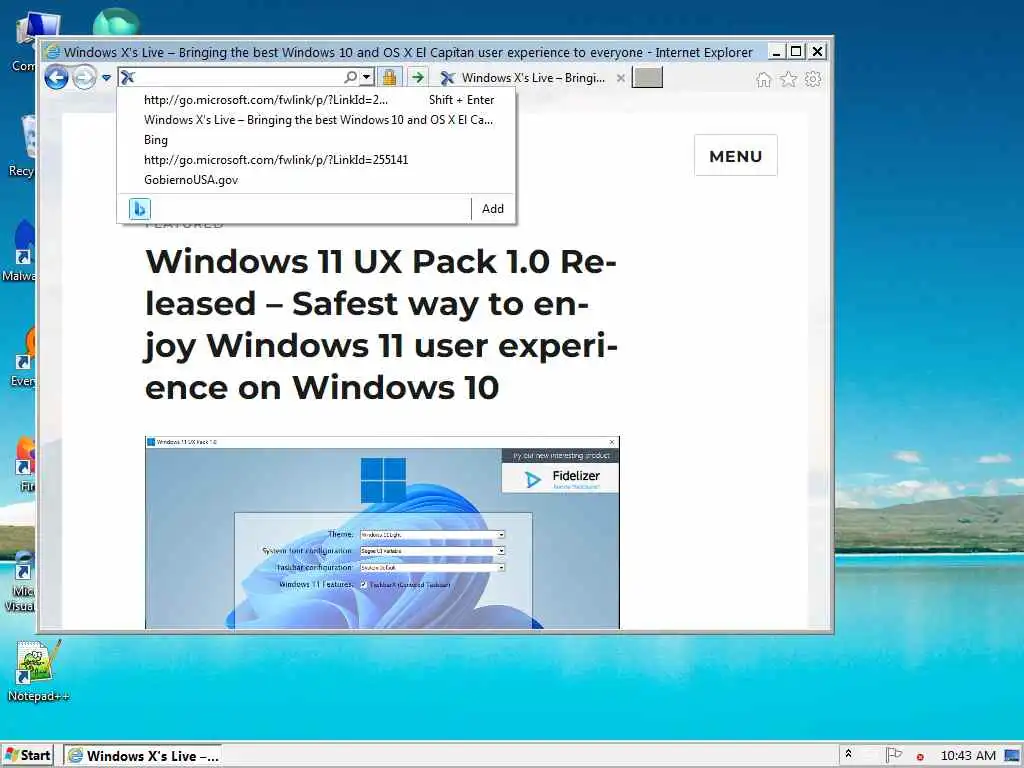
Task: Open the recent pages dropdown beside Forward
Action: point(106,78)
